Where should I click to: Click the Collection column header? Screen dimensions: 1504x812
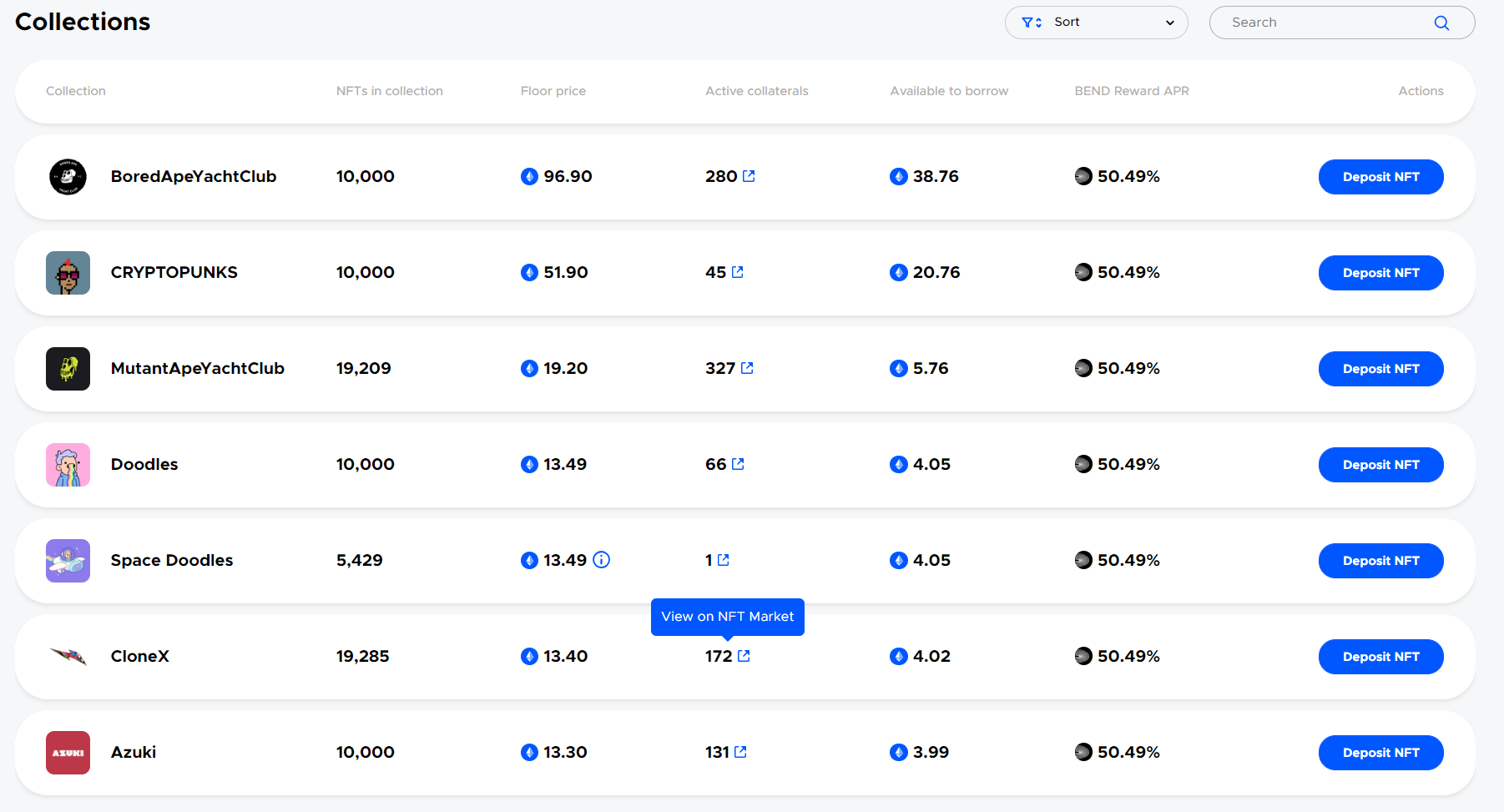(76, 91)
